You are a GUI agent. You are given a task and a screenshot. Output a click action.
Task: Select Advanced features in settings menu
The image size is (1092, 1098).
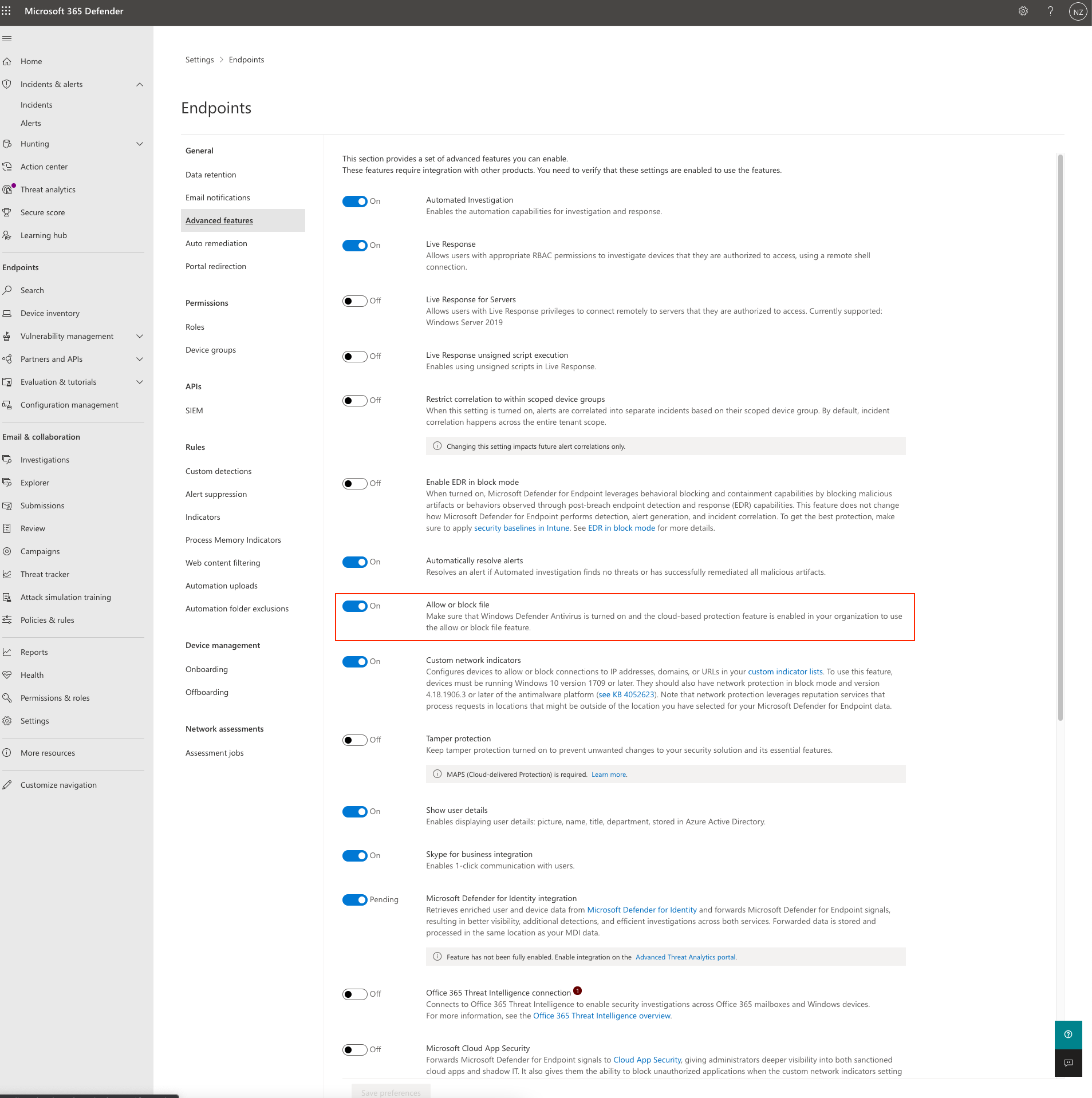[x=243, y=220]
